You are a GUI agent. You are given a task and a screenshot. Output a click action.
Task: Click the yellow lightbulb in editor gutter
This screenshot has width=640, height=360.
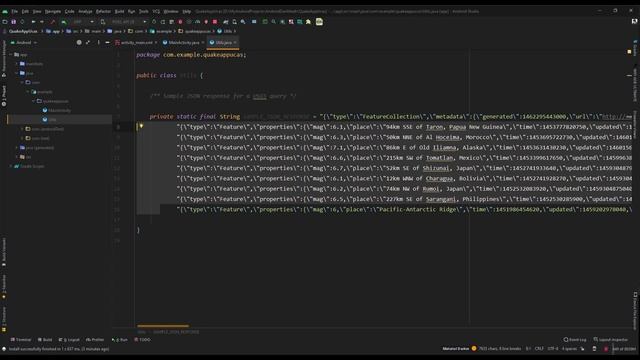coord(141,126)
